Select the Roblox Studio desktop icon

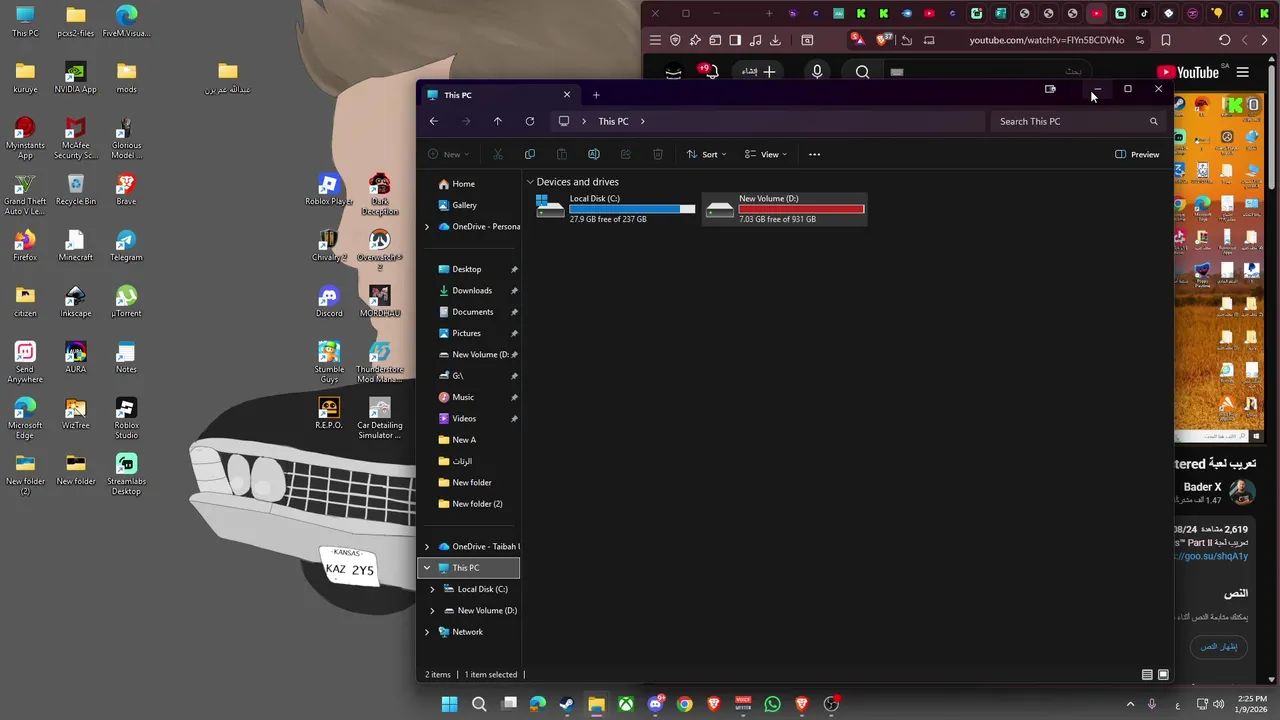(x=126, y=418)
